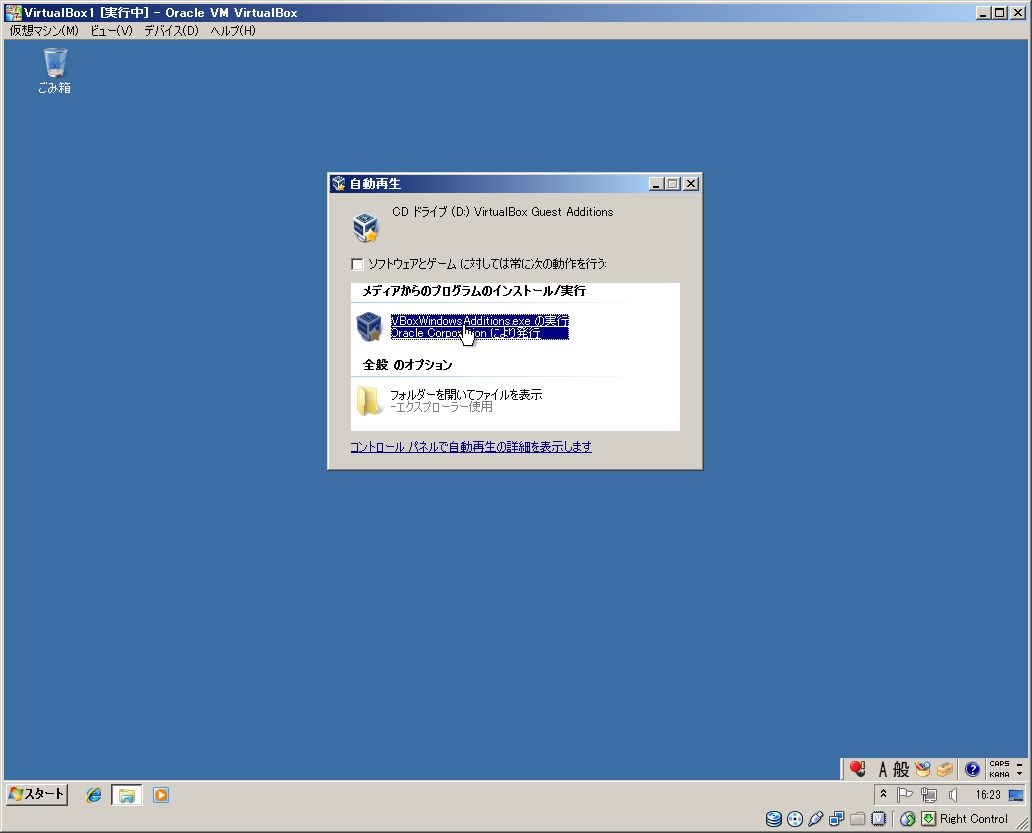Click the IME red ball input method icon
Viewport: 1032px width, 833px height.
[x=857, y=769]
